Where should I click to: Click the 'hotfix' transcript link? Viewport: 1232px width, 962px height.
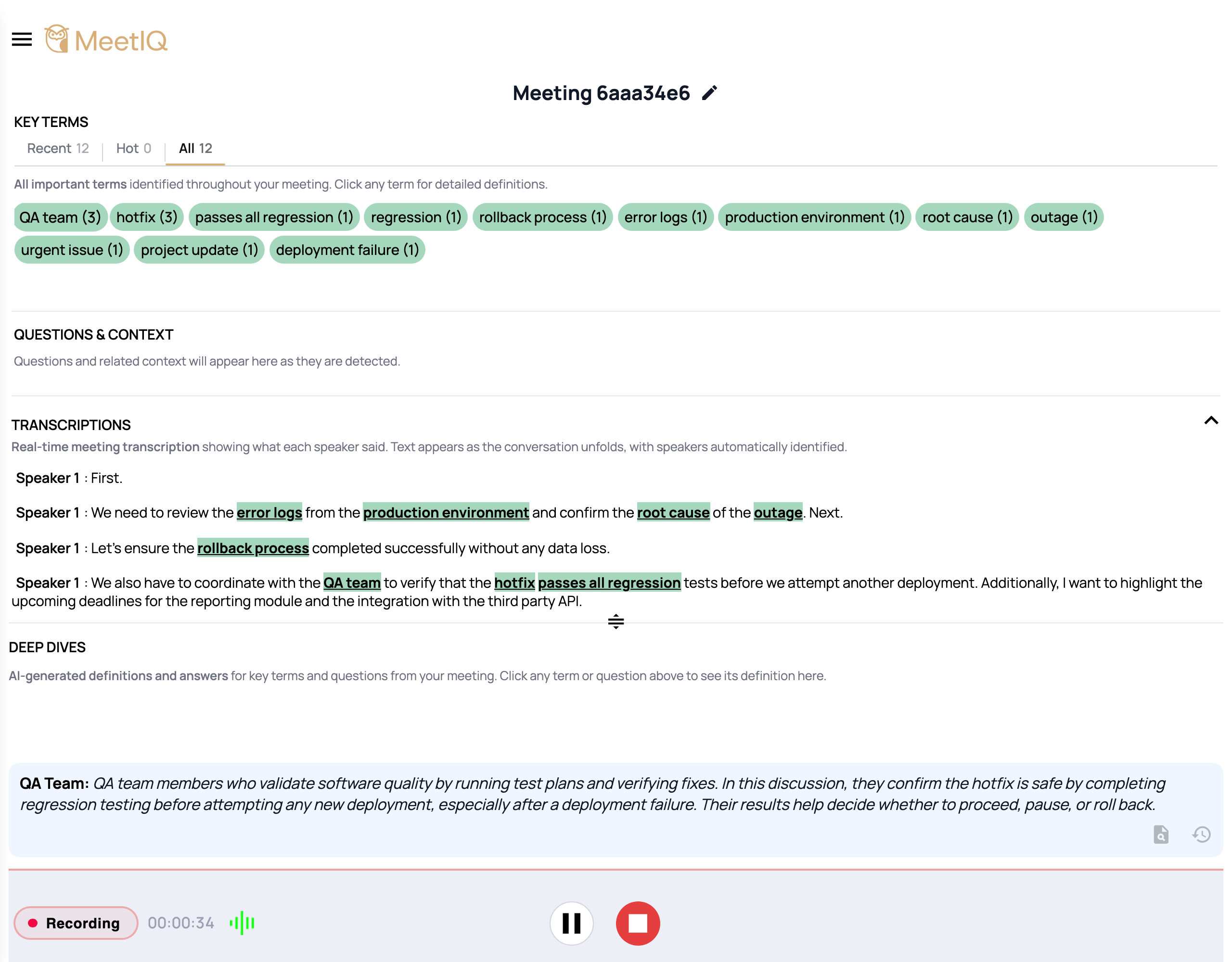(x=514, y=582)
